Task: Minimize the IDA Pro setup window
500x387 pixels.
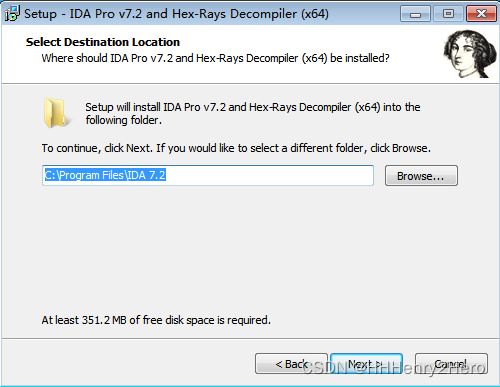Action: [x=415, y=14]
